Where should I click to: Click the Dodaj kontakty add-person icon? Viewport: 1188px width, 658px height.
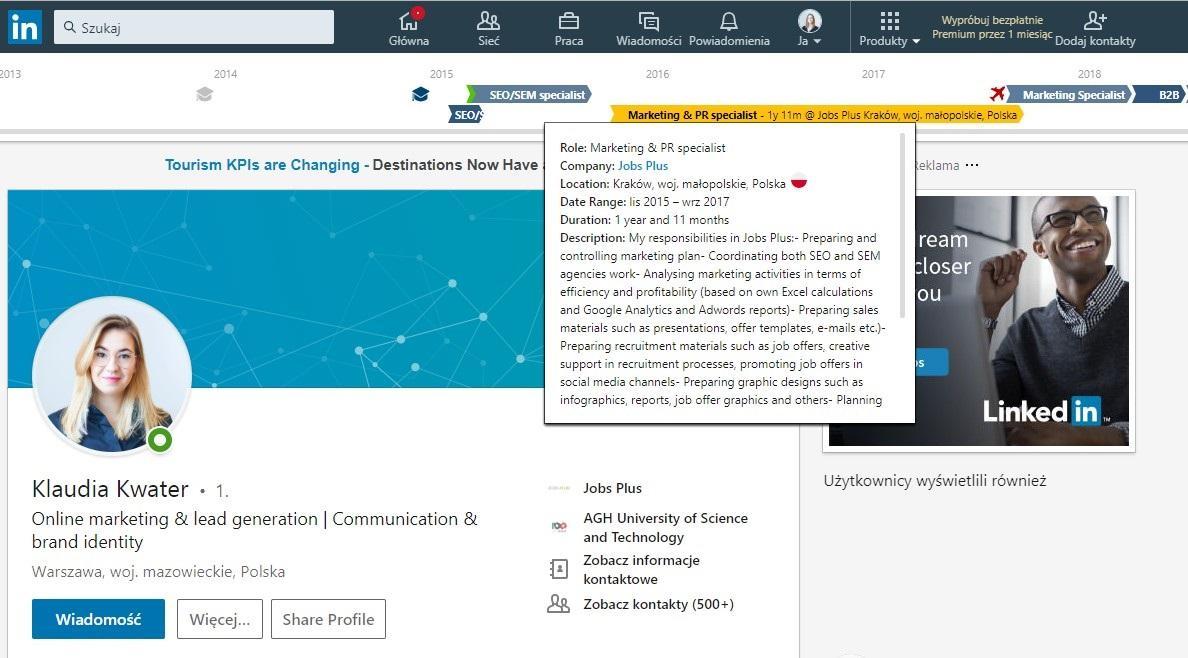tap(1096, 20)
